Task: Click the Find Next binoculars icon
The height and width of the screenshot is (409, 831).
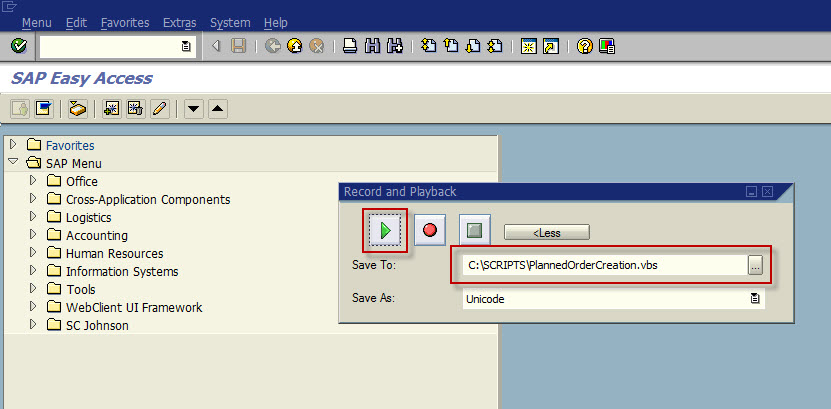Action: point(395,47)
